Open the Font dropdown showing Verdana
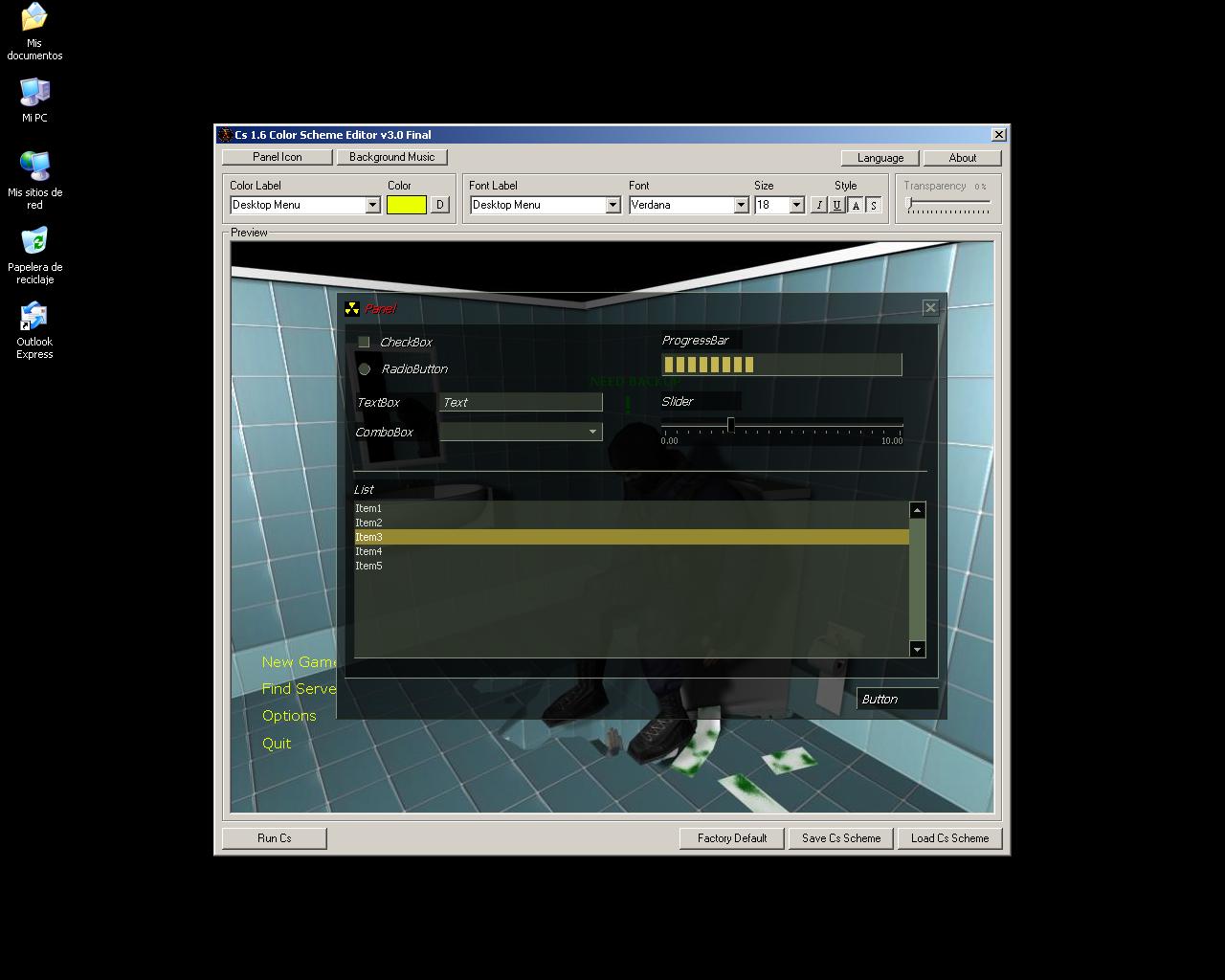 coord(740,205)
